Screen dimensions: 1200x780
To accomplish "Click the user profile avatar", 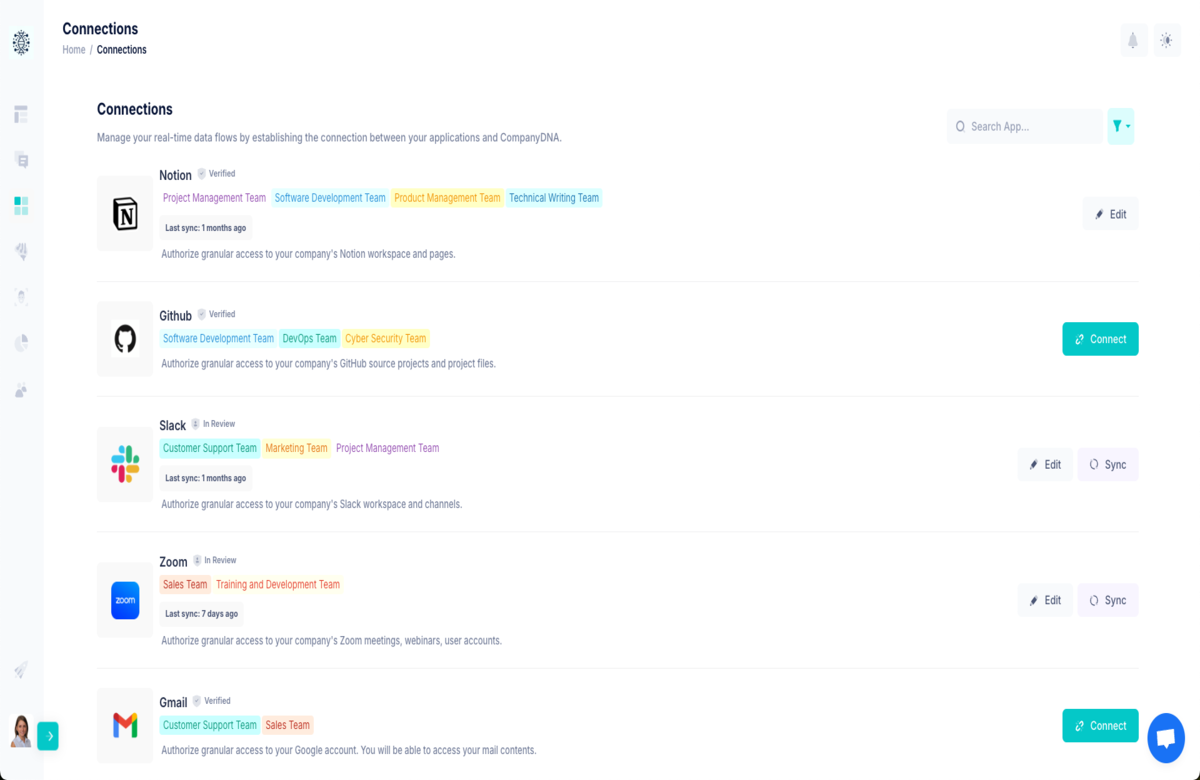I will tap(21, 731).
